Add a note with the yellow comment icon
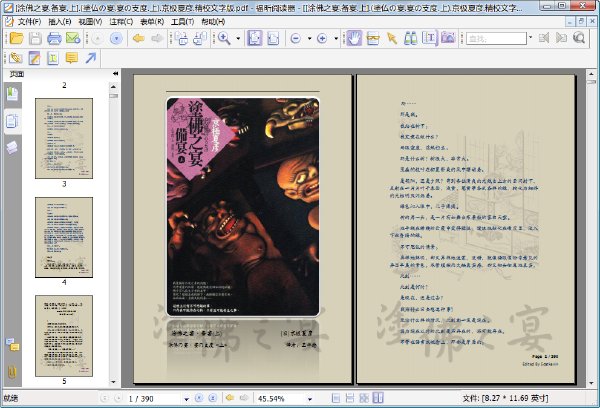Image resolution: width=600 pixels, height=408 pixels. 72,58
